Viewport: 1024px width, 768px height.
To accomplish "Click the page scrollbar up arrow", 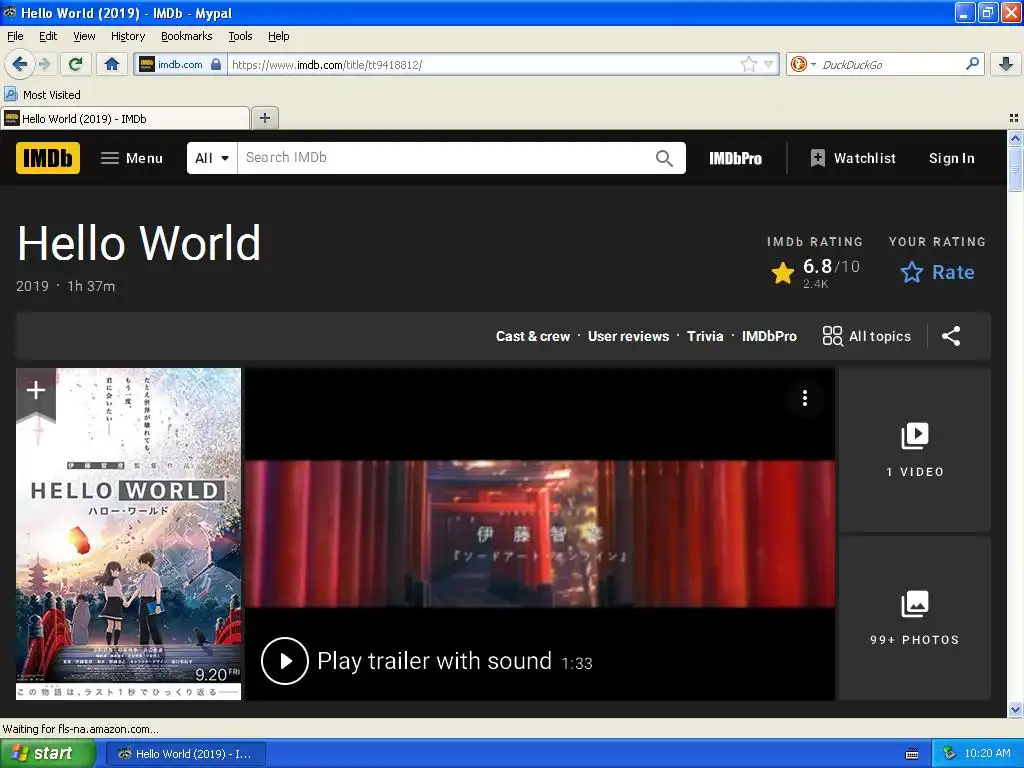I will tap(1015, 138).
